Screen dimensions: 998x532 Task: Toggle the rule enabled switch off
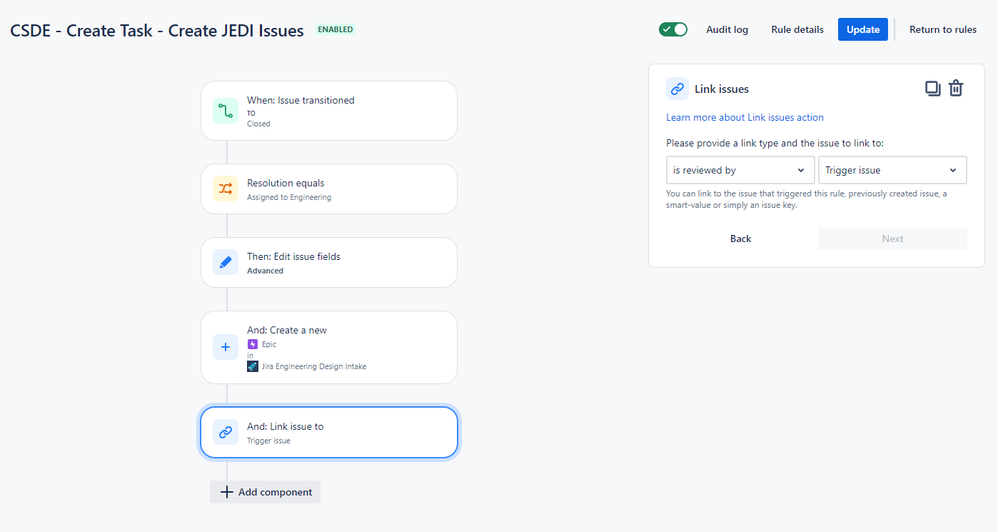(673, 29)
